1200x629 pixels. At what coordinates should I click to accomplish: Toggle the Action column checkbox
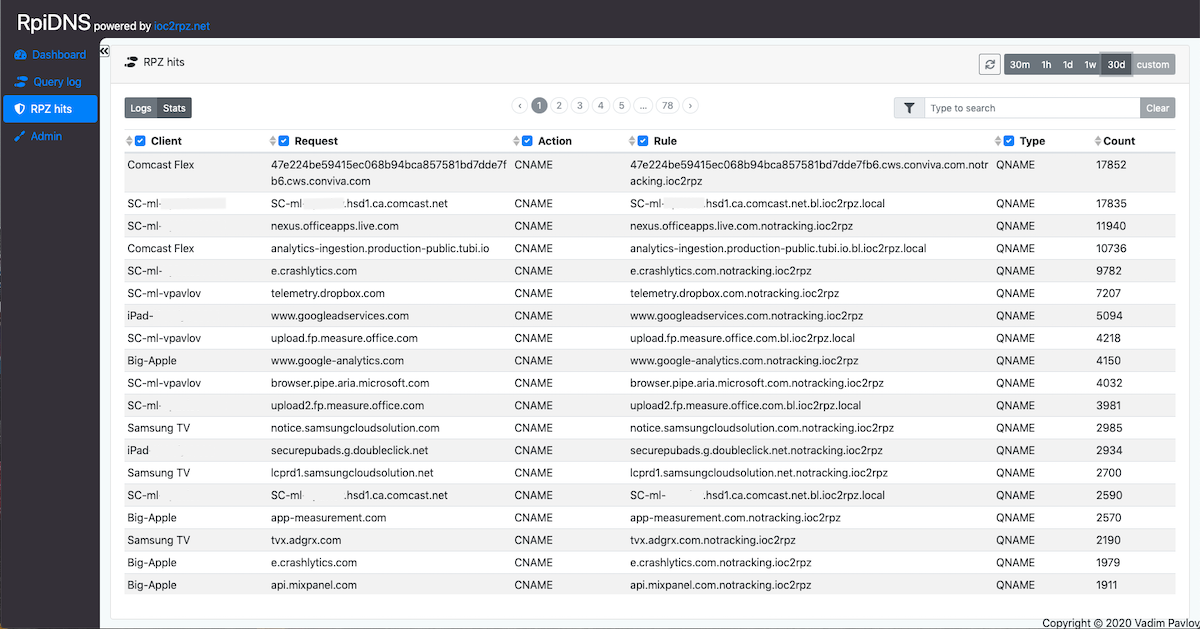pos(527,141)
